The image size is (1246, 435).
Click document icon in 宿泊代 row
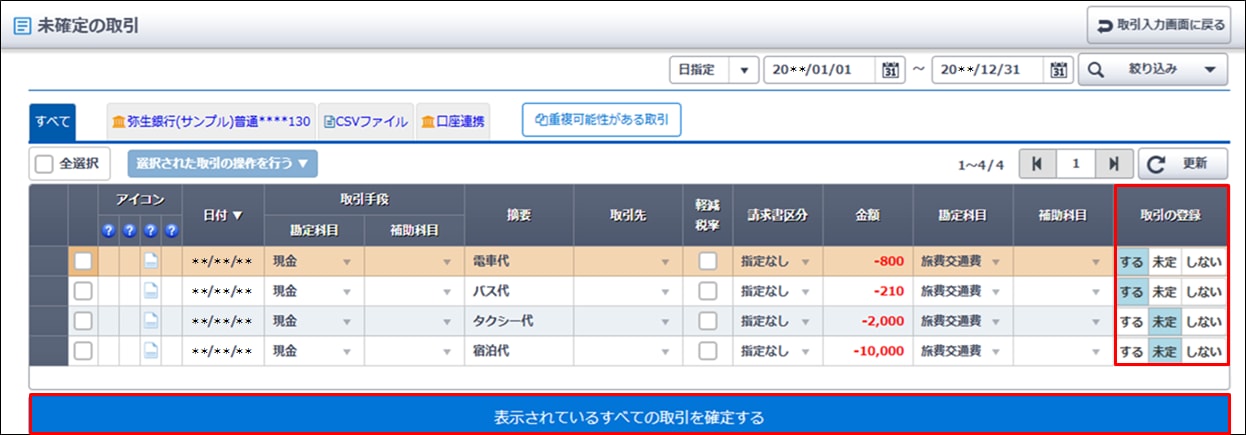click(150, 351)
